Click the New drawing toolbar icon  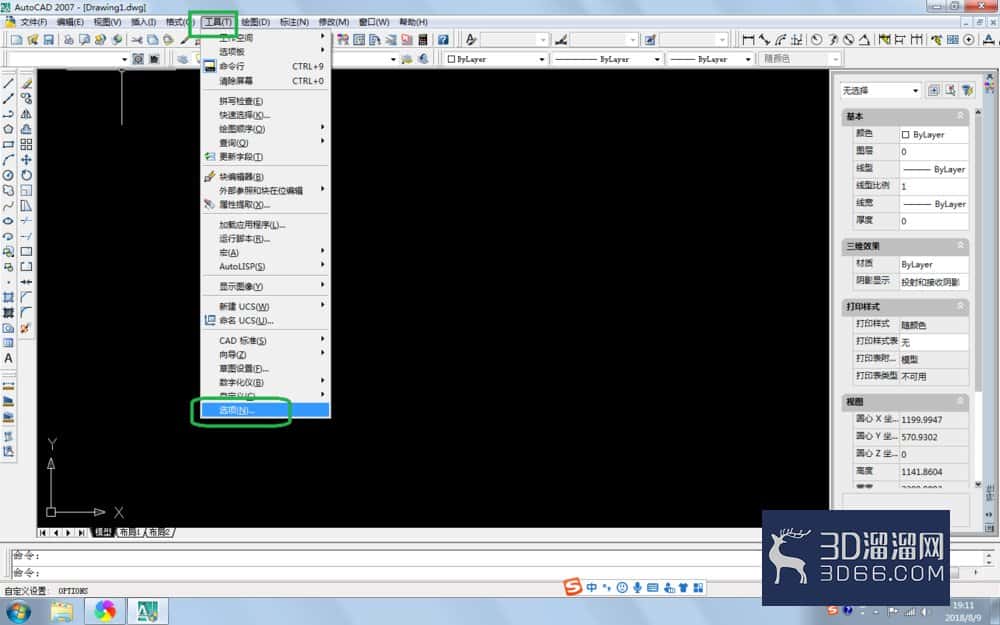17,40
